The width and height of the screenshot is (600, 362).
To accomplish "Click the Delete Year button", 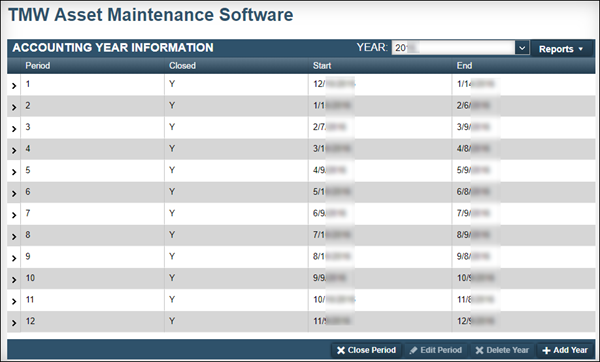I will pyautogui.click(x=502, y=350).
